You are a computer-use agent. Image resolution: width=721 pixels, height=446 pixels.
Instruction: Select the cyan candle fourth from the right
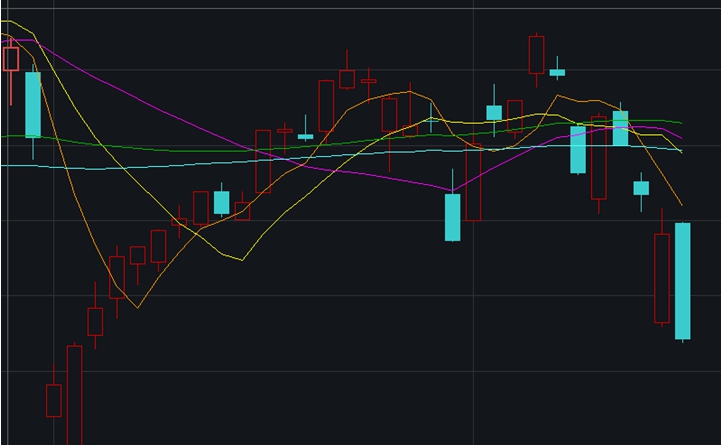click(620, 128)
